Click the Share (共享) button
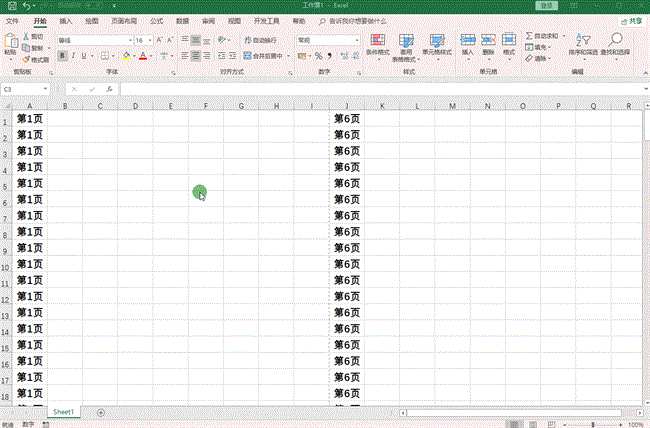Screen dimensions: 650x428 (x=634, y=20)
